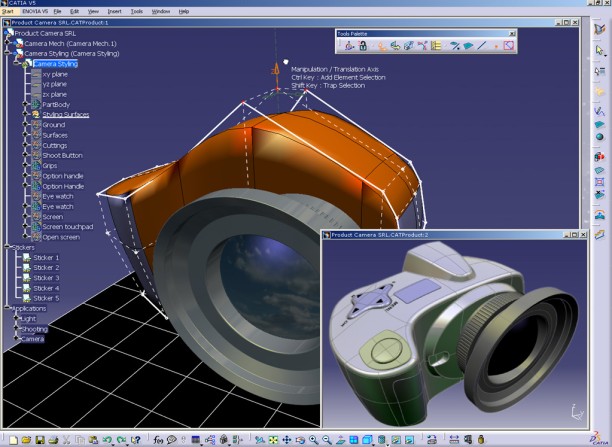612x447 pixels.
Task: Click the Undo arrow icon
Action: pyautogui.click(x=107, y=440)
